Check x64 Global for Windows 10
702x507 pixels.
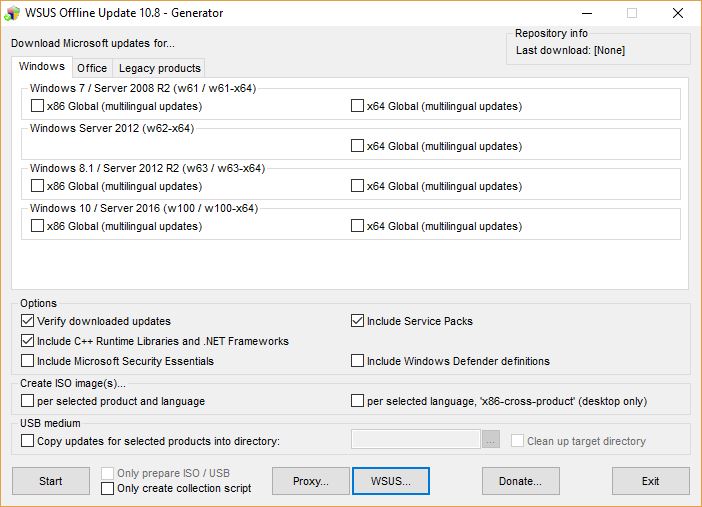(x=357, y=225)
